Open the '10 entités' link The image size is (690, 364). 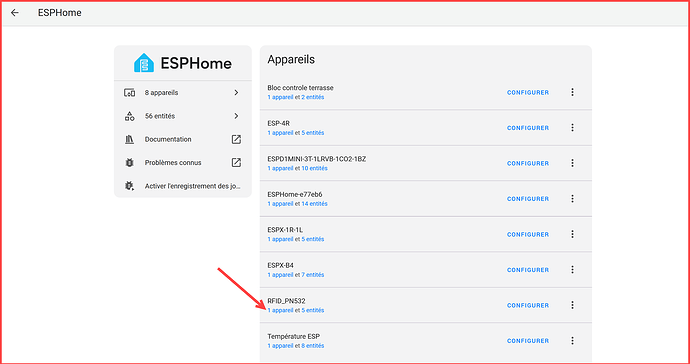[315, 168]
